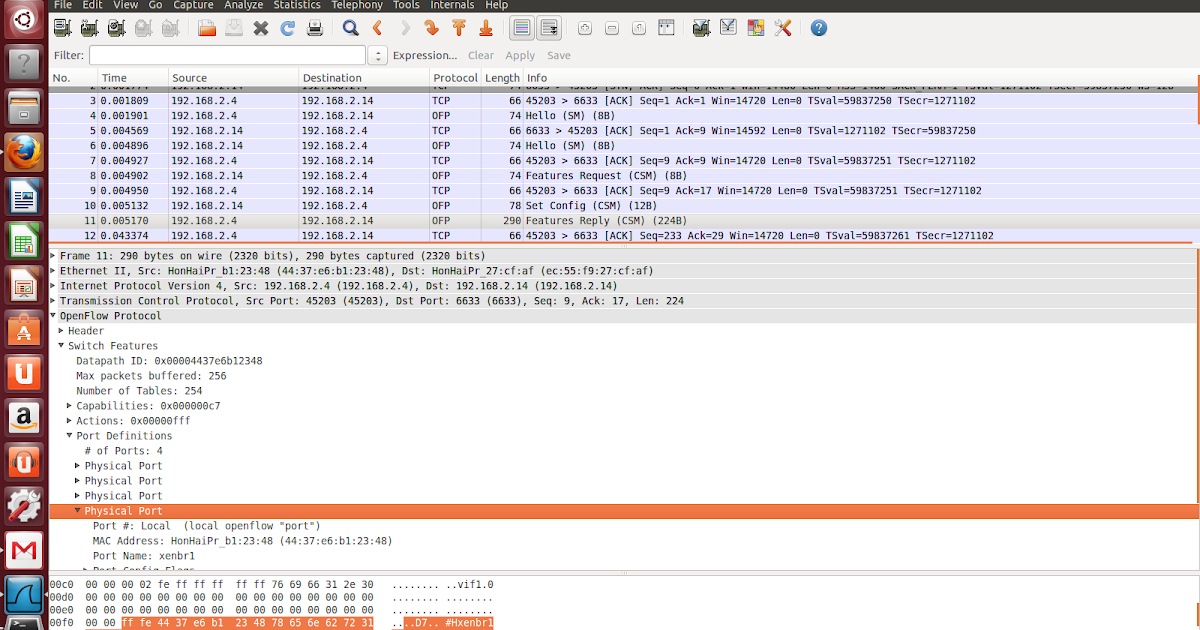Screen dimensions: 1200x630
Task: Select 'Datapath ID: 0x00004437e6b12348' line
Action: [169, 361]
